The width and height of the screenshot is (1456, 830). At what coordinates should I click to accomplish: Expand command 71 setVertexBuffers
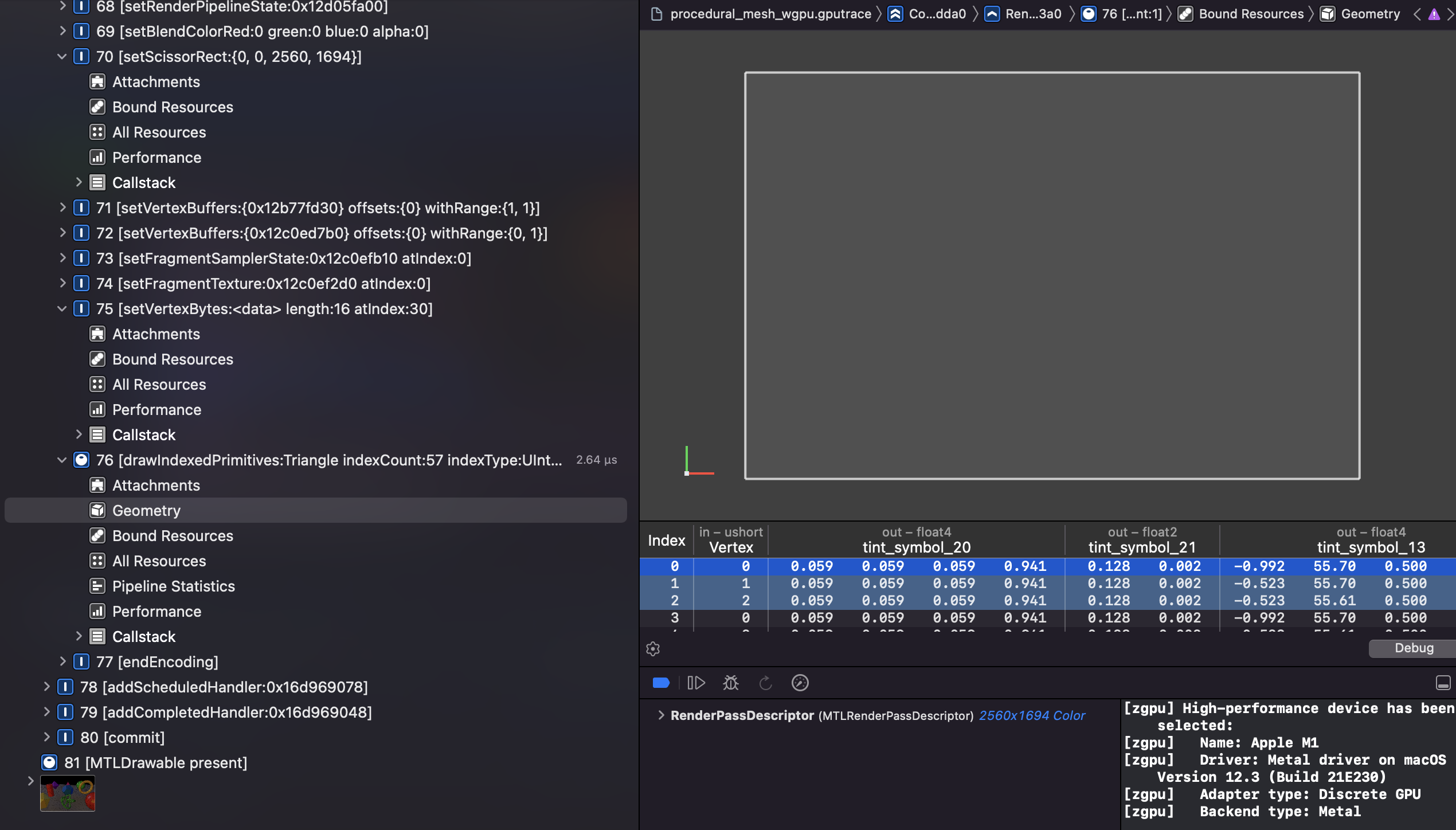(x=62, y=207)
